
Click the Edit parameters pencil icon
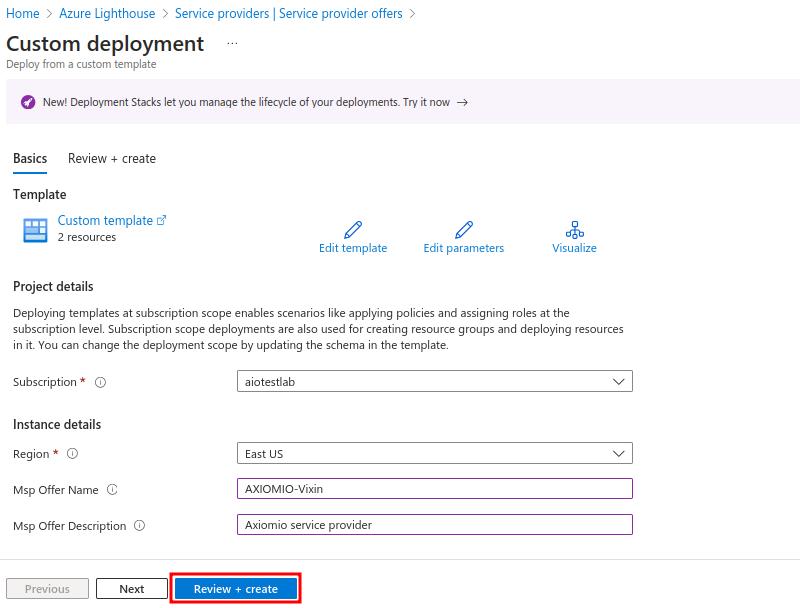463,230
